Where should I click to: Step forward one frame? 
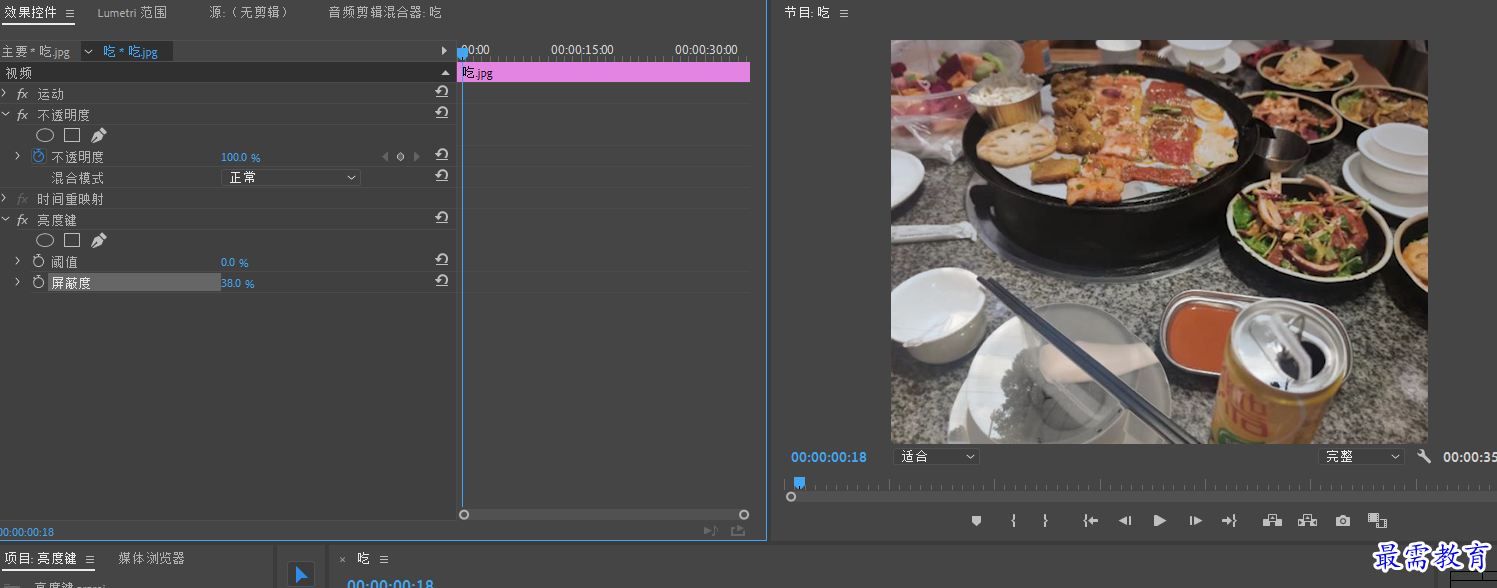click(x=1195, y=520)
